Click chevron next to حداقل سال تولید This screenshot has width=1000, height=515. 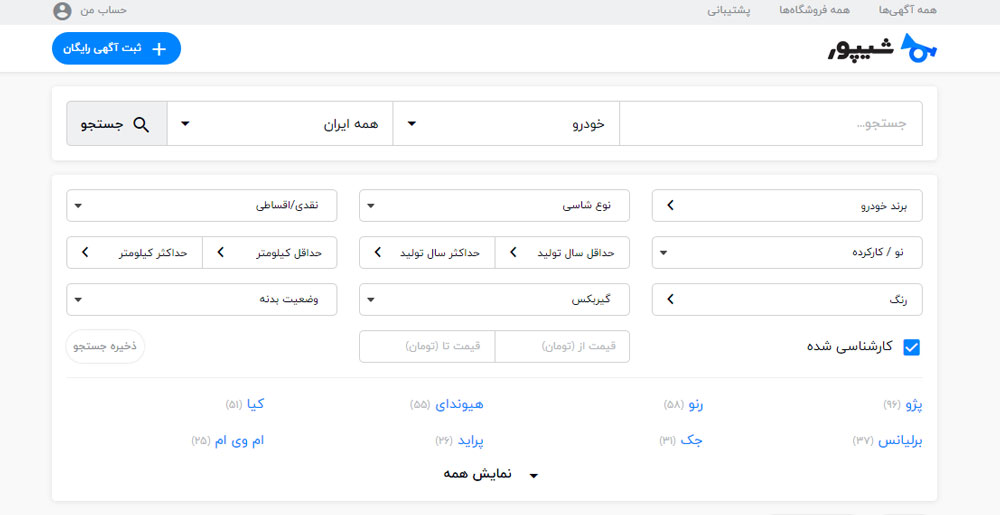click(x=513, y=252)
